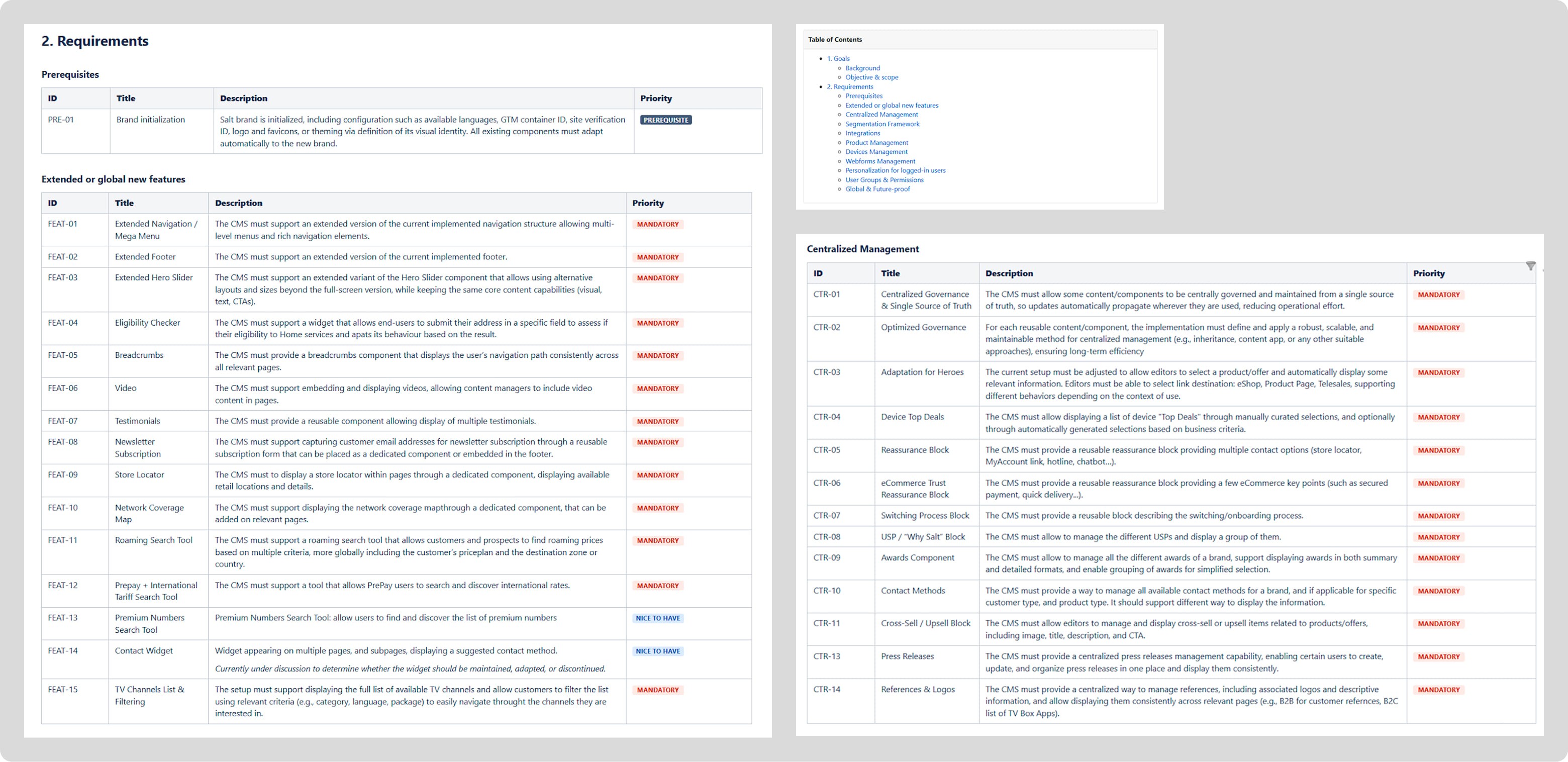
Task: Click NICE TO HAVE badge for FEAT-13
Action: (657, 618)
